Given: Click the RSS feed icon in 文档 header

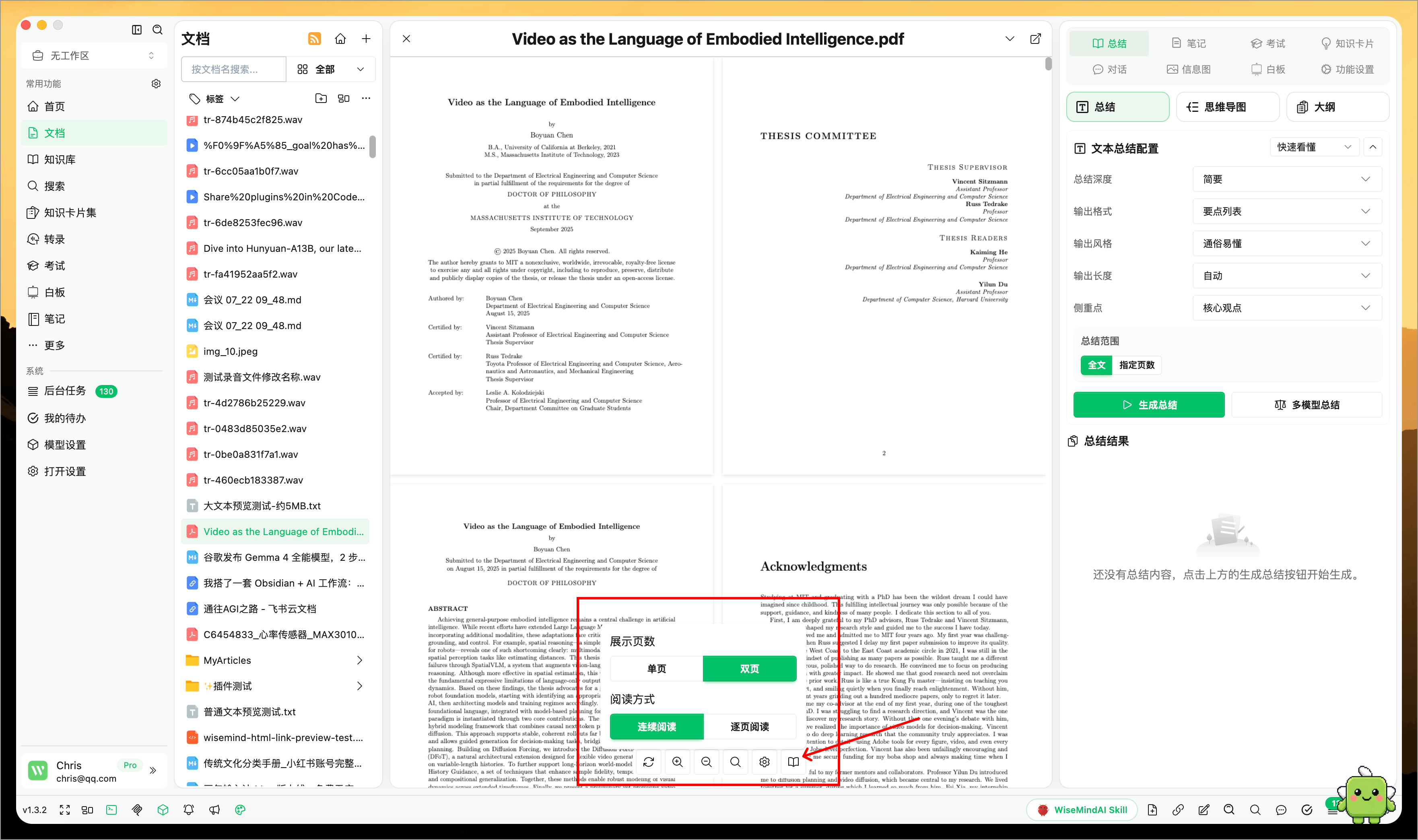Looking at the screenshot, I should [314, 39].
